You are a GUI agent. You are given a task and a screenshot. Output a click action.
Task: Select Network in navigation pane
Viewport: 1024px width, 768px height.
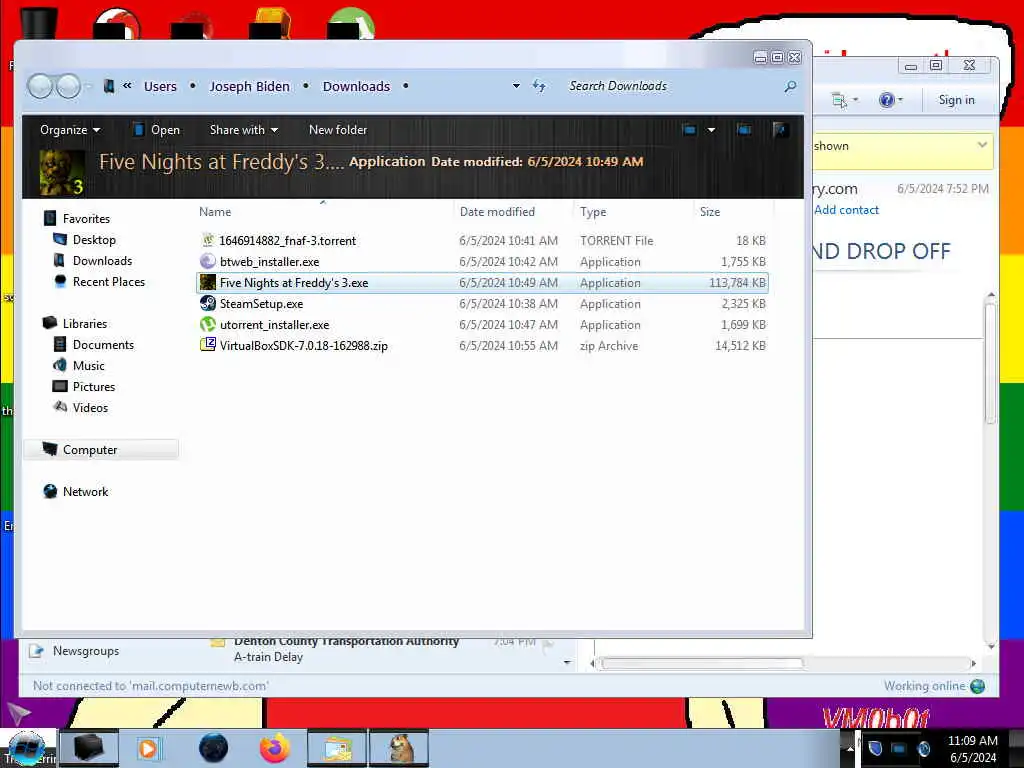coord(86,492)
